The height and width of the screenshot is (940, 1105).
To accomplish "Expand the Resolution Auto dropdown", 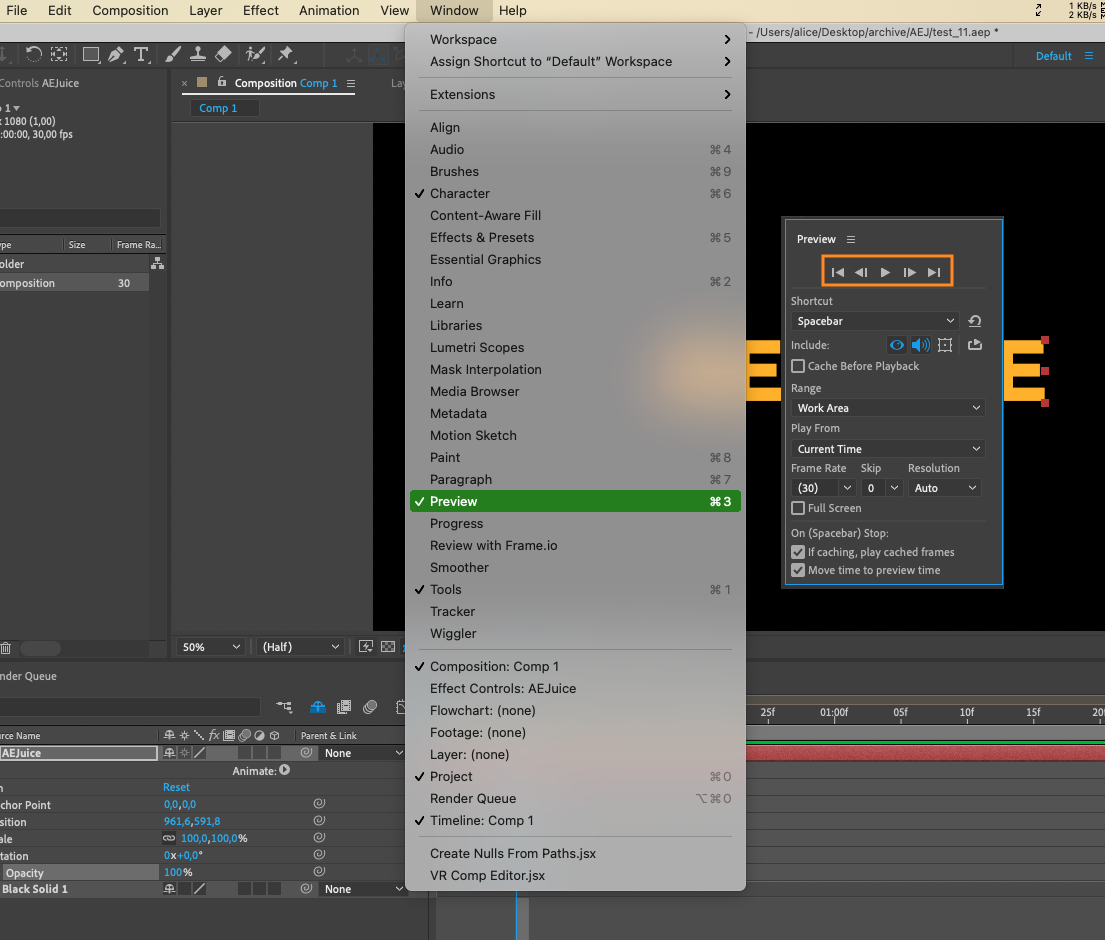I will pyautogui.click(x=944, y=488).
